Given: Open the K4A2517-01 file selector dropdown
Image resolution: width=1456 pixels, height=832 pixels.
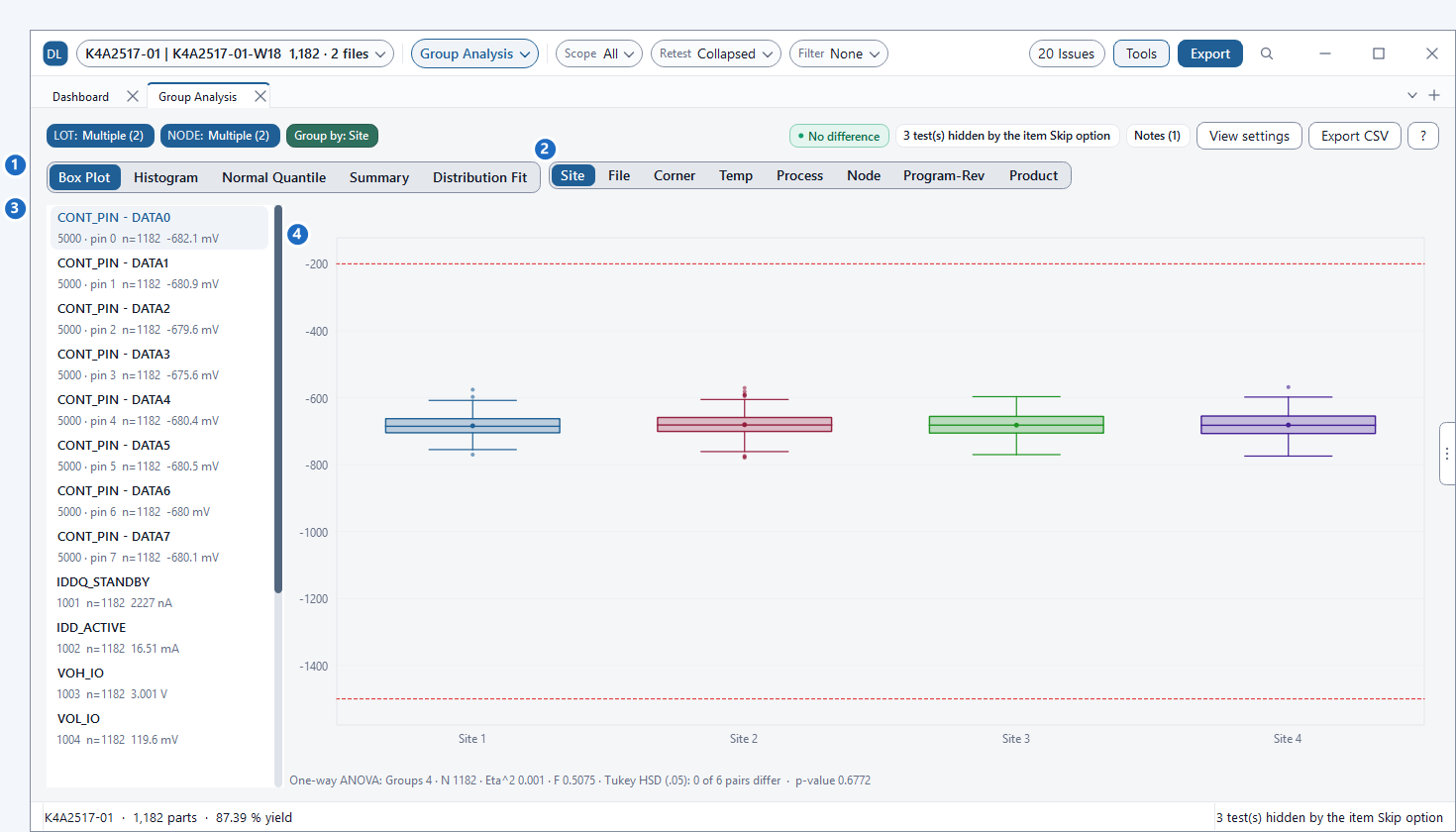Looking at the screenshot, I should click(235, 53).
